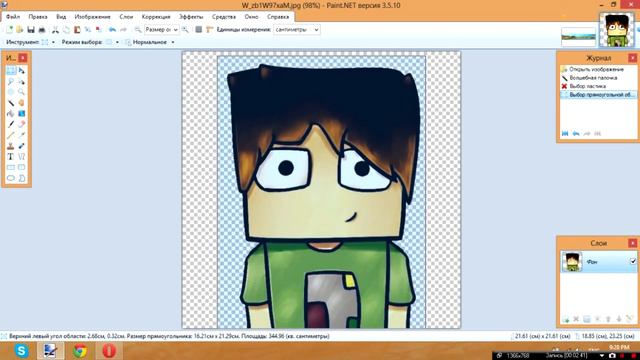Select the Freeform Shape tool
Image resolution: width=640 pixels, height=360 pixels.
point(21,178)
